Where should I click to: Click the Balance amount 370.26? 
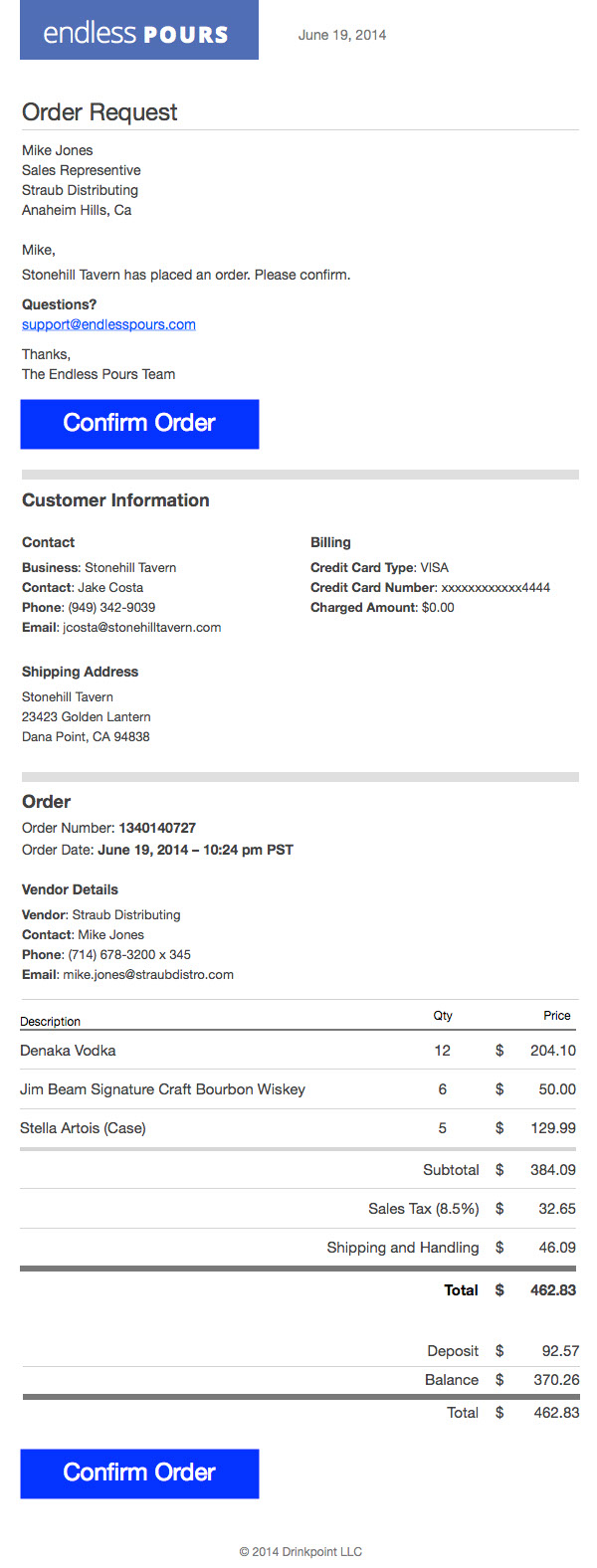tap(556, 1379)
